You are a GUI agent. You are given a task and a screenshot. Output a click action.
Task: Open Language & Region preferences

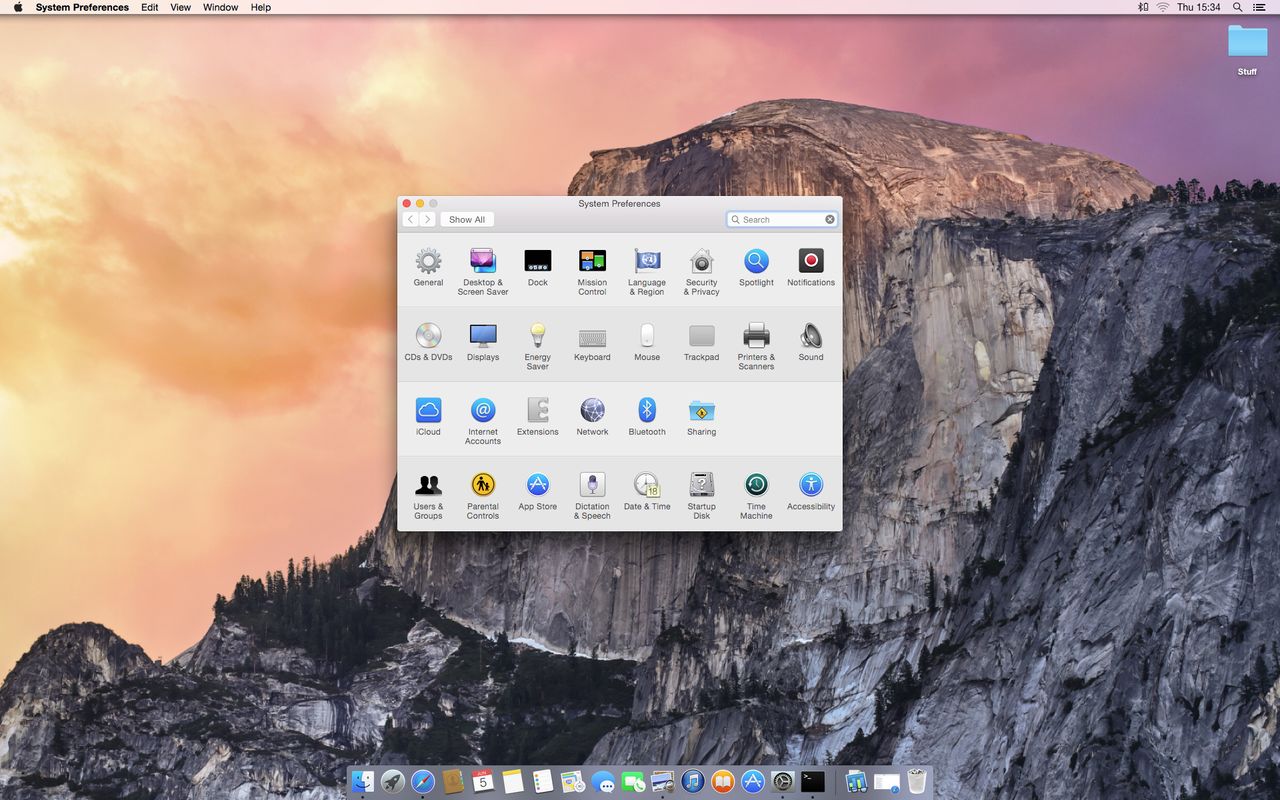pos(647,271)
